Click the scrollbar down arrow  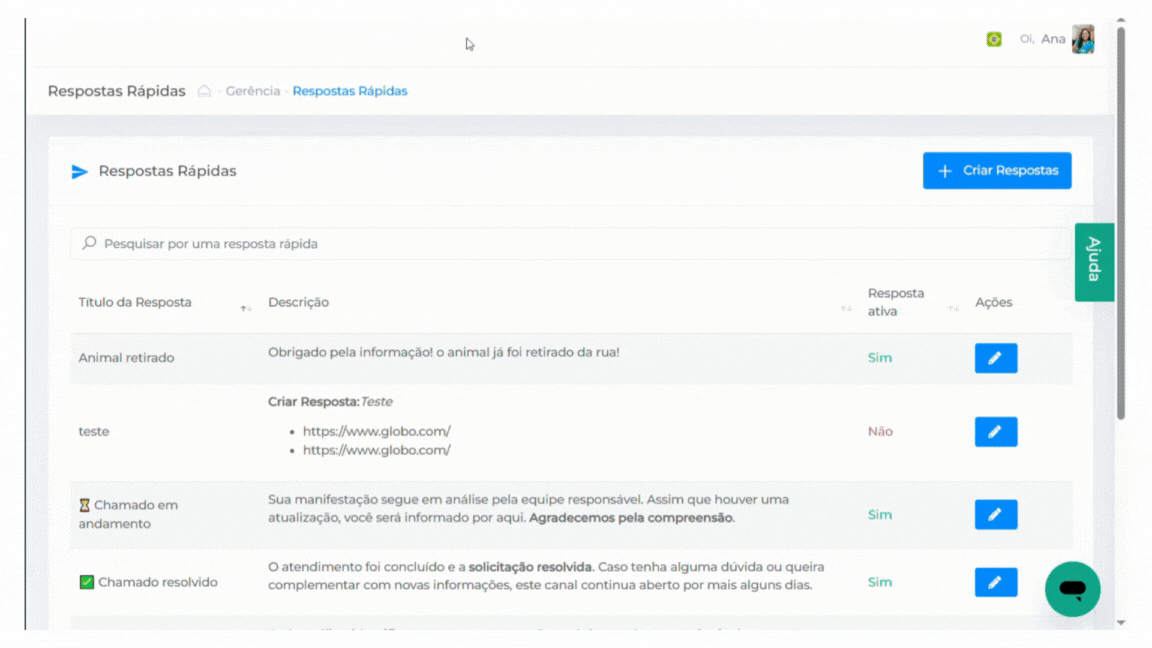pyautogui.click(x=1120, y=622)
